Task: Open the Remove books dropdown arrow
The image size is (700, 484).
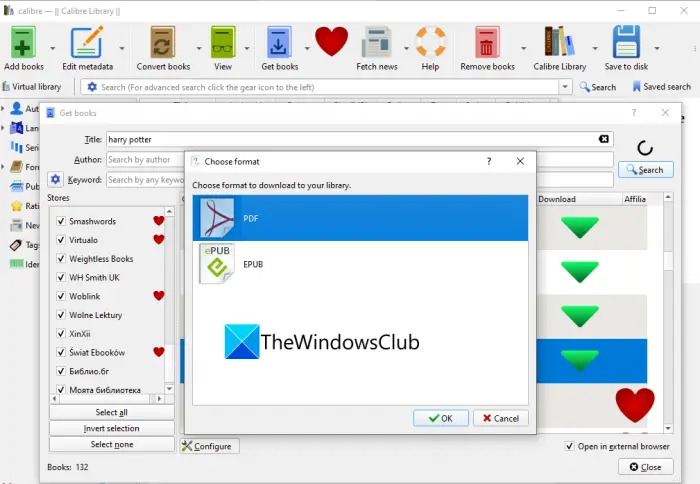Action: click(523, 48)
